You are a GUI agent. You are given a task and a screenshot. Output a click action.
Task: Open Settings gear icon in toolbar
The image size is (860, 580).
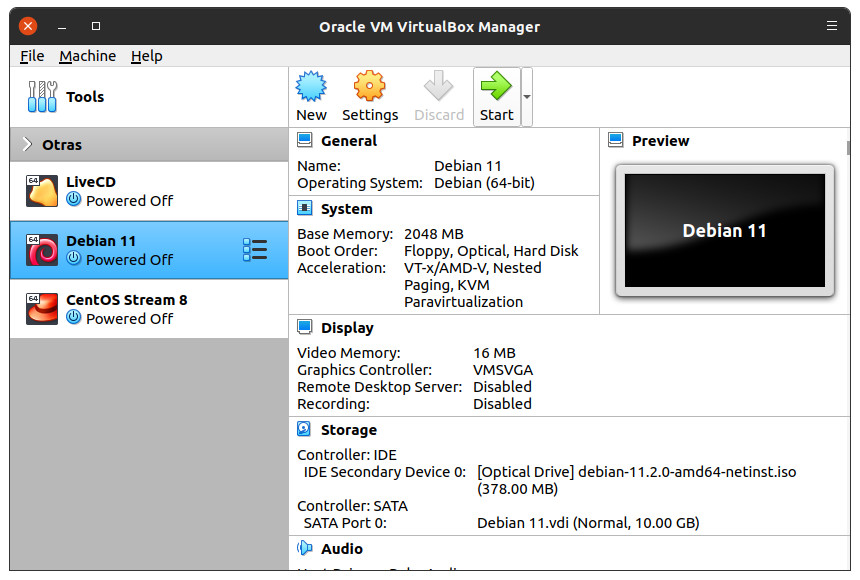tap(370, 88)
